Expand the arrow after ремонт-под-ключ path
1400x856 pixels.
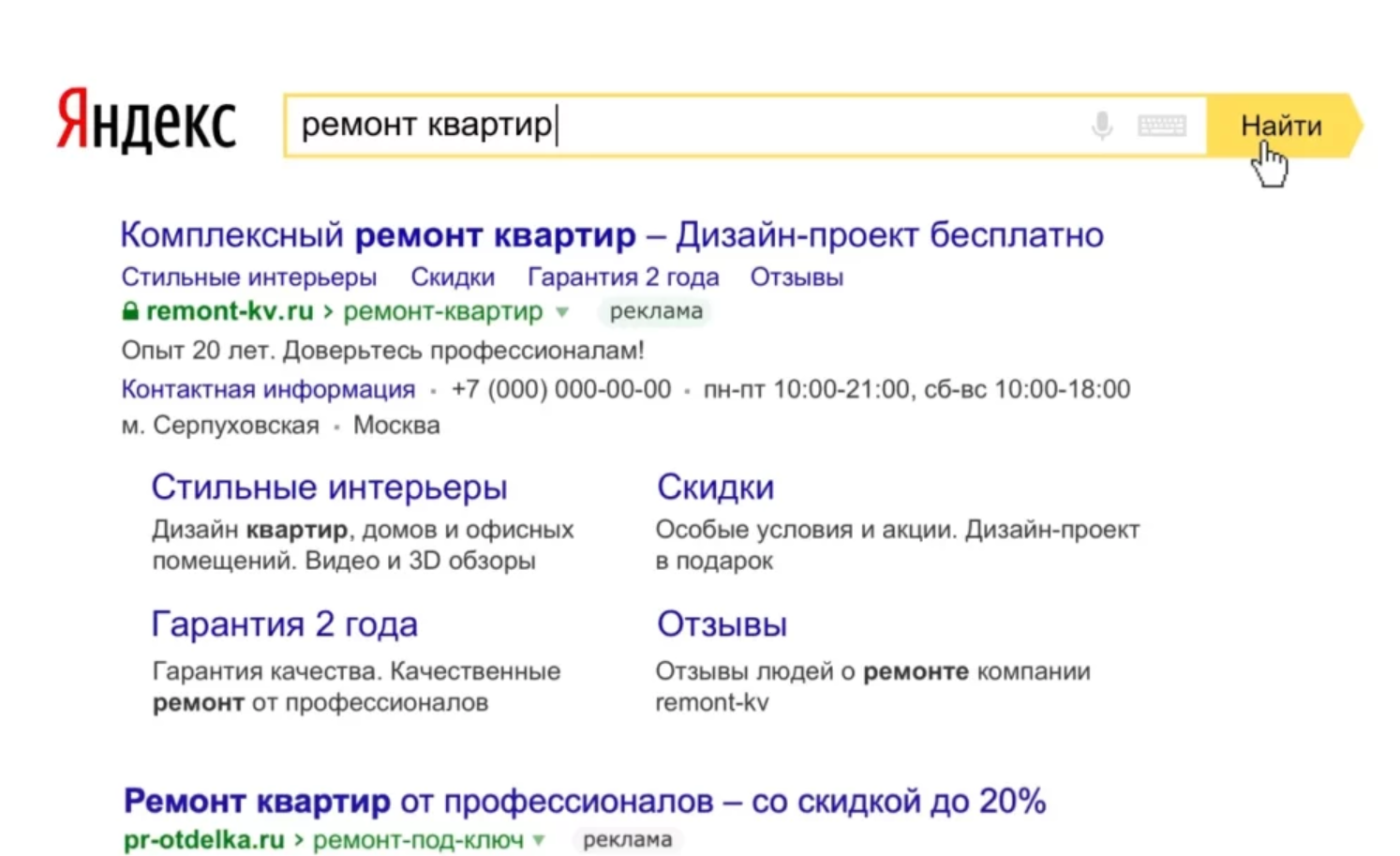point(539,840)
